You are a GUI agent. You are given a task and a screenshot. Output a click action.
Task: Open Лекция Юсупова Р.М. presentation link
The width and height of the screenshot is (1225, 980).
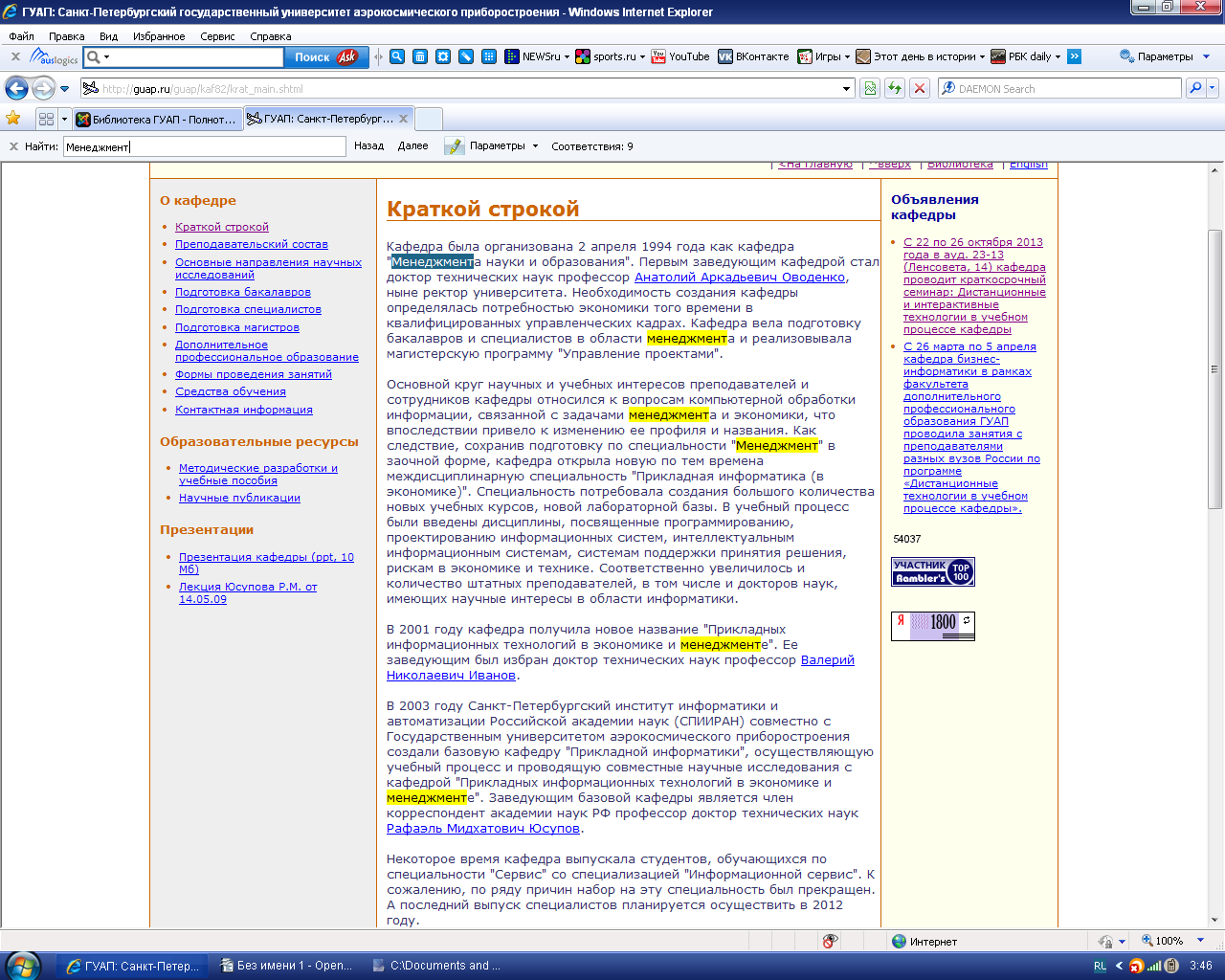tap(248, 592)
